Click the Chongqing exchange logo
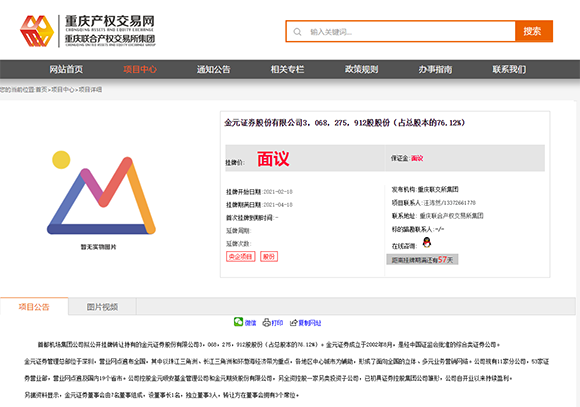The image size is (580, 407). point(88,31)
